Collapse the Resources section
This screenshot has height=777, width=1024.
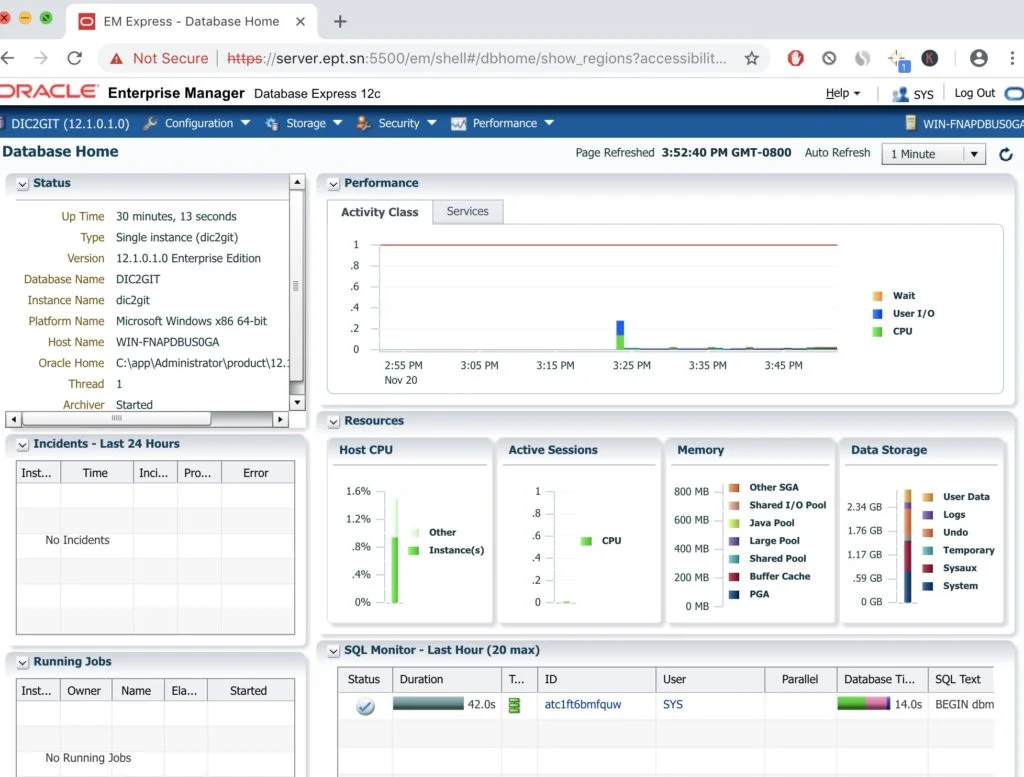pos(334,422)
